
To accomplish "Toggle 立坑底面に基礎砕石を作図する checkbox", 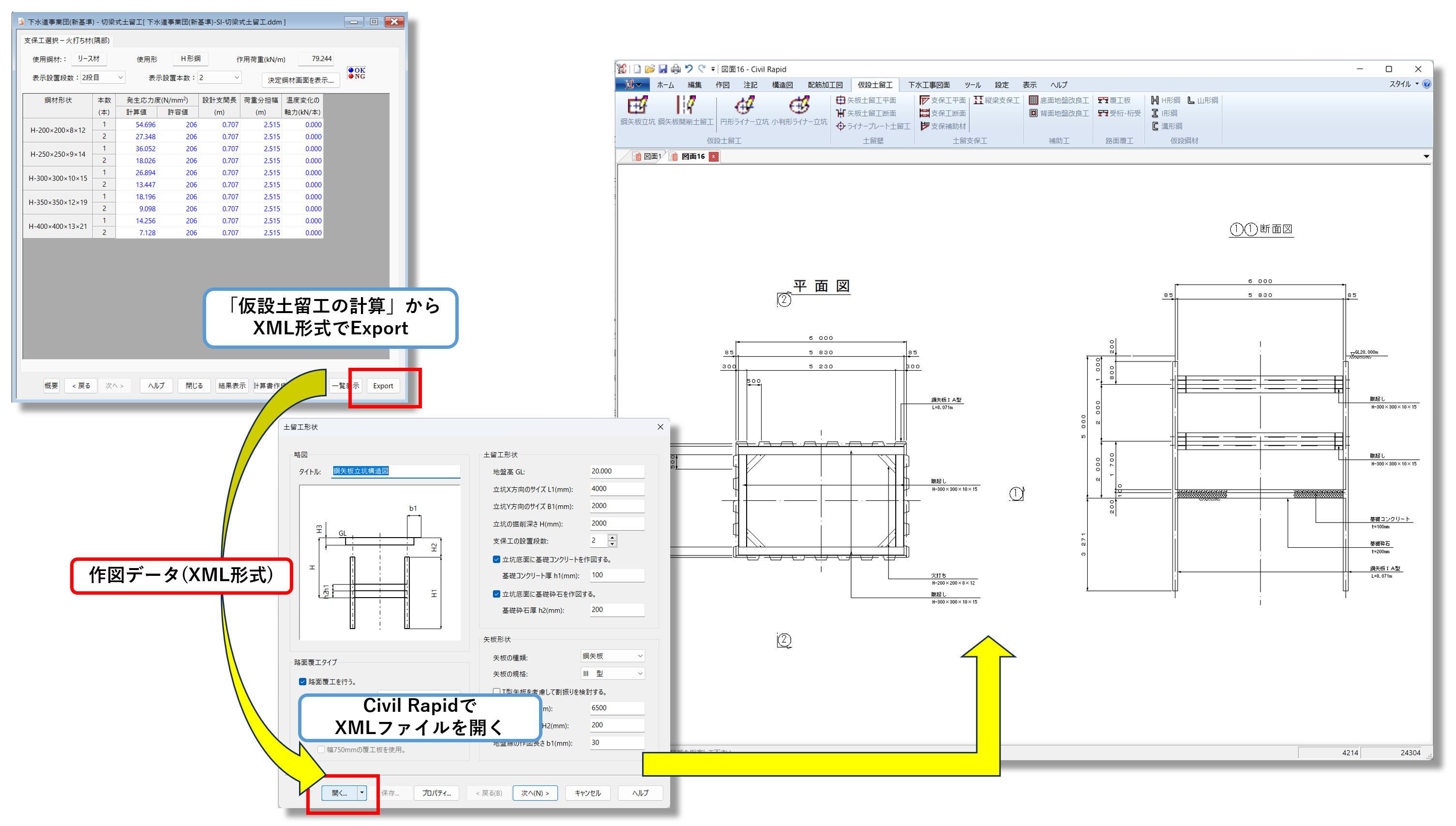I will click(x=496, y=594).
